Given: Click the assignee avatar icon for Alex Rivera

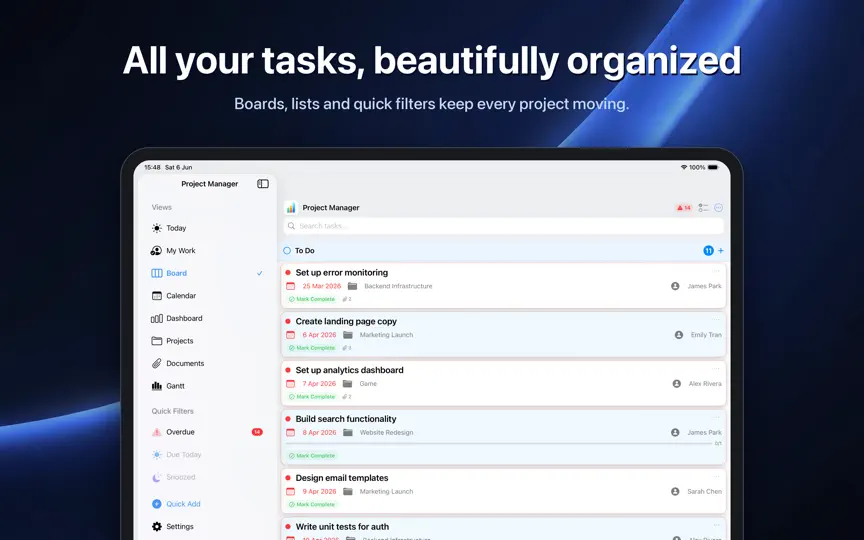Looking at the screenshot, I should (677, 384).
